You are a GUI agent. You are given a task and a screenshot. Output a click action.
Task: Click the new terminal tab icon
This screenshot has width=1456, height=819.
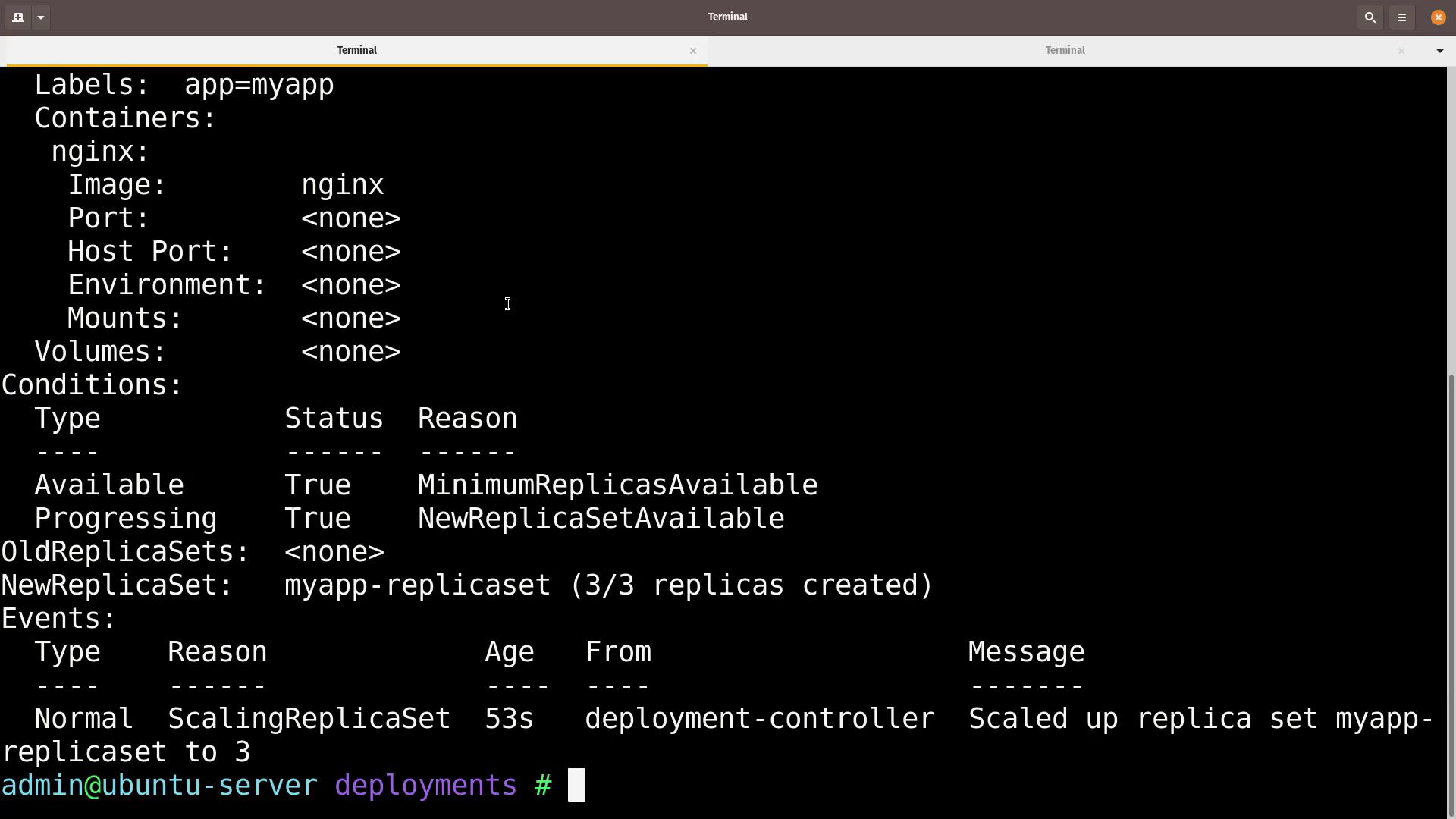[18, 17]
